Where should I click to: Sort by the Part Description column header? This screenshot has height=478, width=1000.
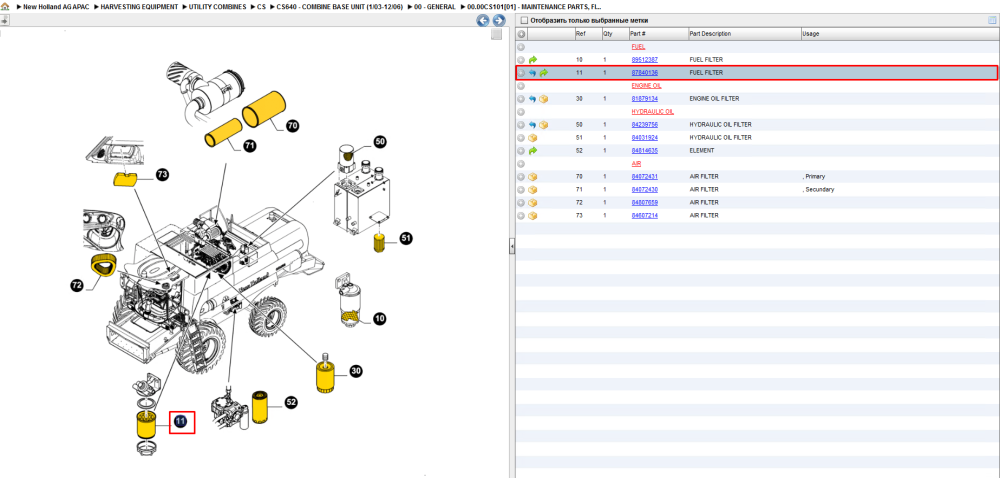coord(744,34)
